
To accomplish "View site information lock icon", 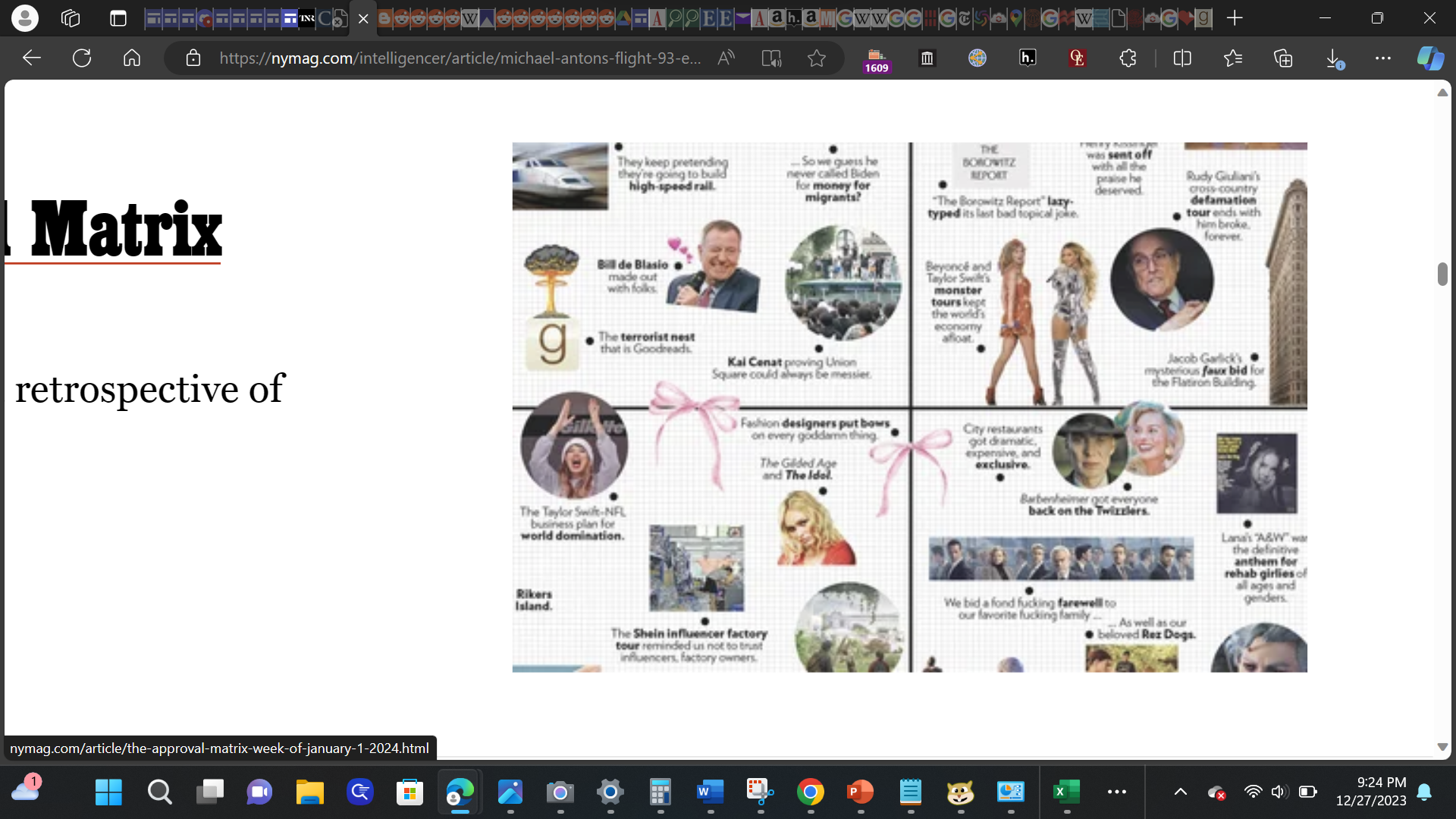I will 193,58.
